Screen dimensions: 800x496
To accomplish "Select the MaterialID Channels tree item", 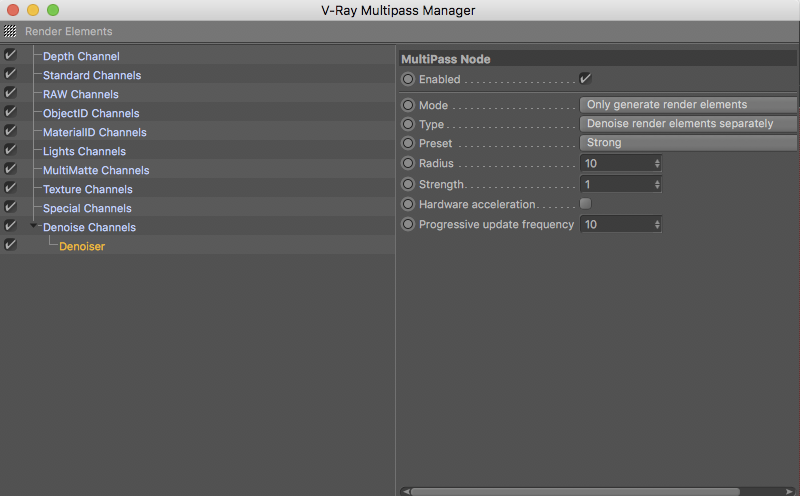I will pyautogui.click(x=94, y=132).
